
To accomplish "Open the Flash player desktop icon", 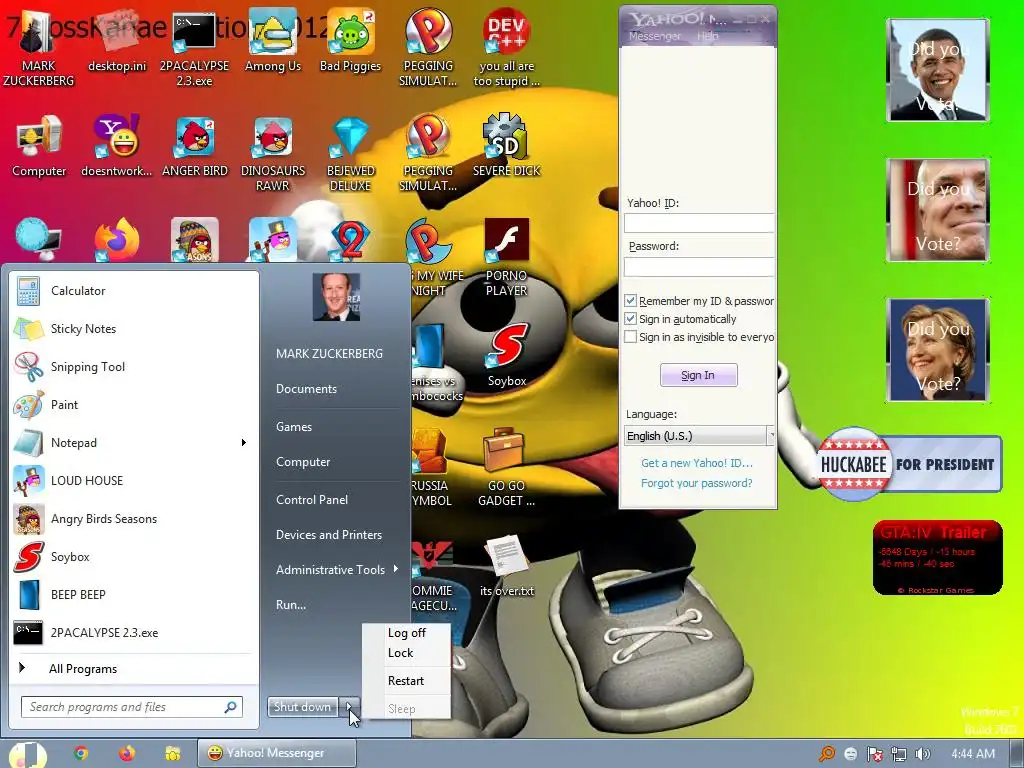I will tap(506, 256).
